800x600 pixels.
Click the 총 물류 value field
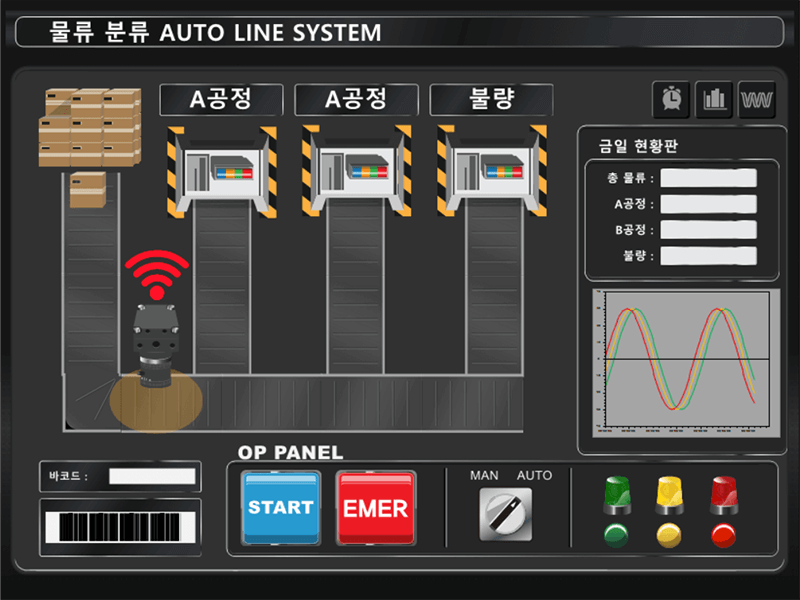click(x=708, y=178)
